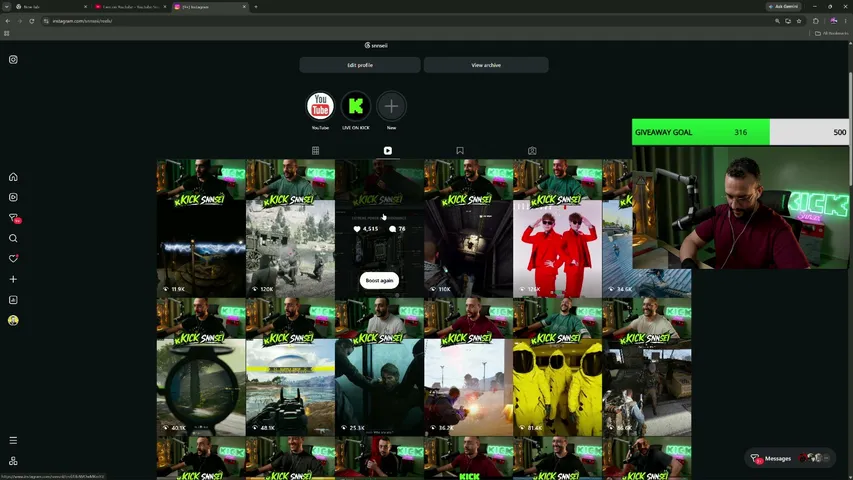Open Notifications heart icon in sidebar
Image resolution: width=853 pixels, height=480 pixels.
point(13,259)
